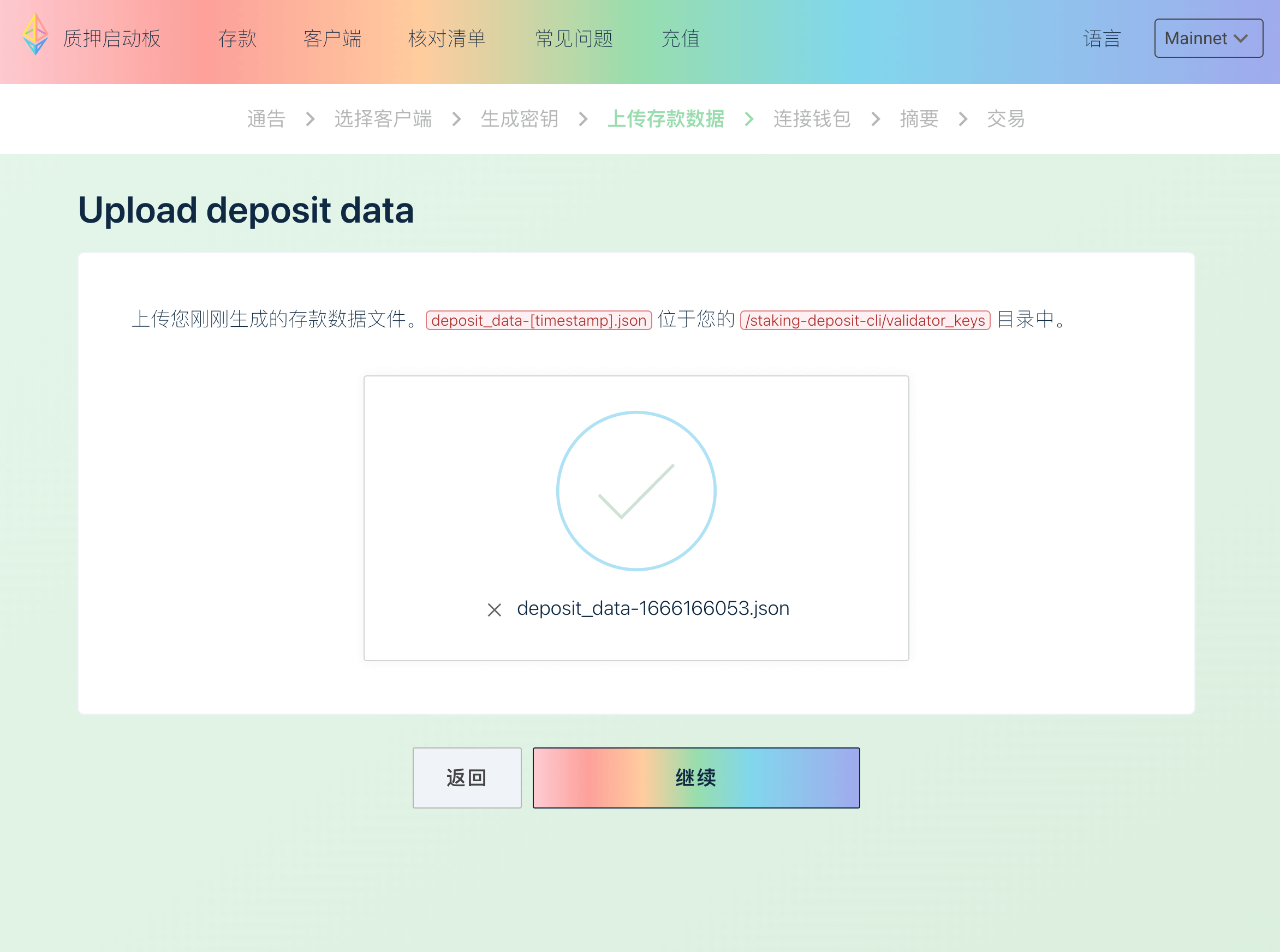Click the green chevron after 上传存款数据

(749, 119)
